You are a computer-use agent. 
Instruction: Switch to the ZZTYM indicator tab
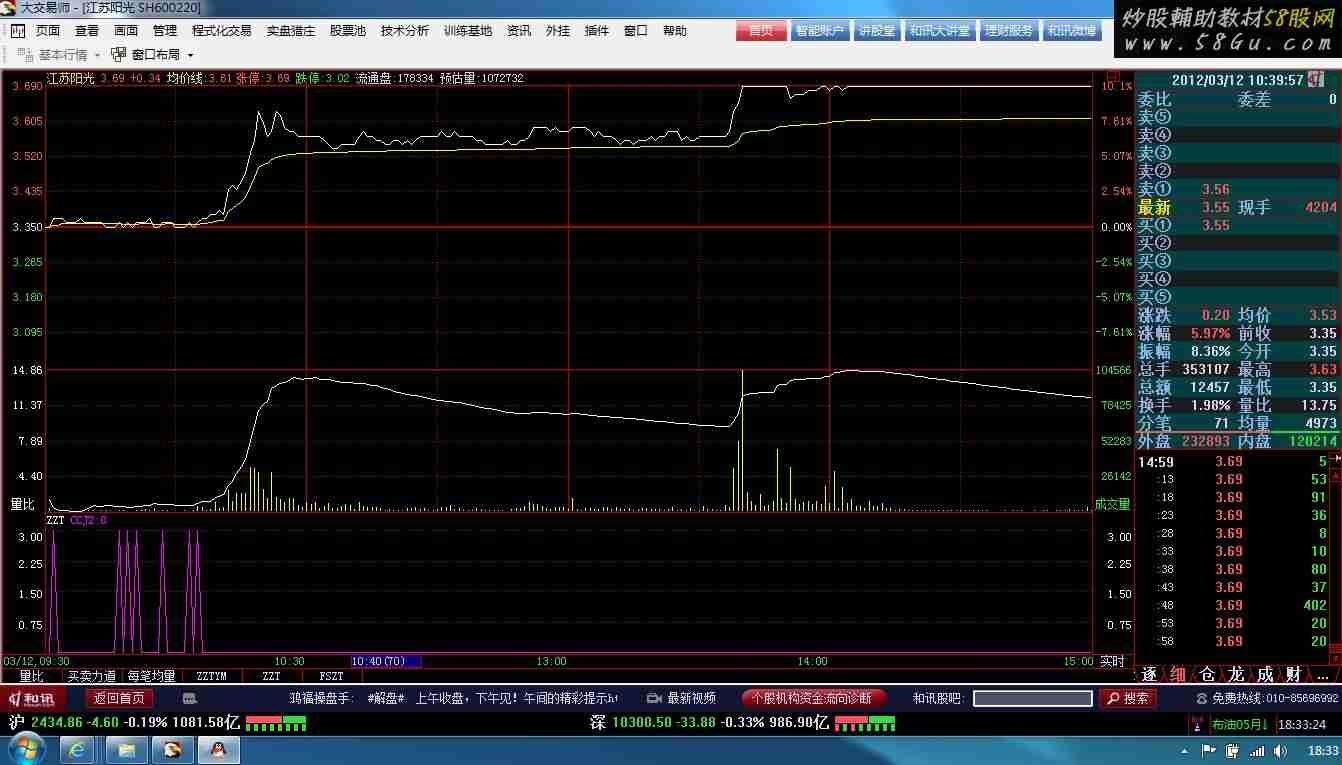click(211, 676)
